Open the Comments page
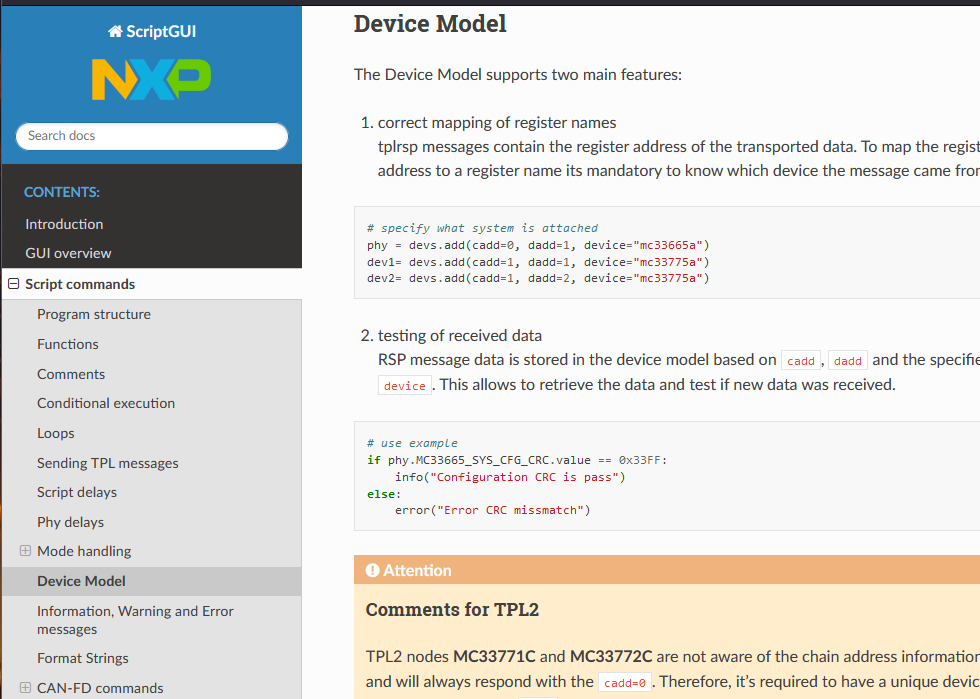 [71, 374]
